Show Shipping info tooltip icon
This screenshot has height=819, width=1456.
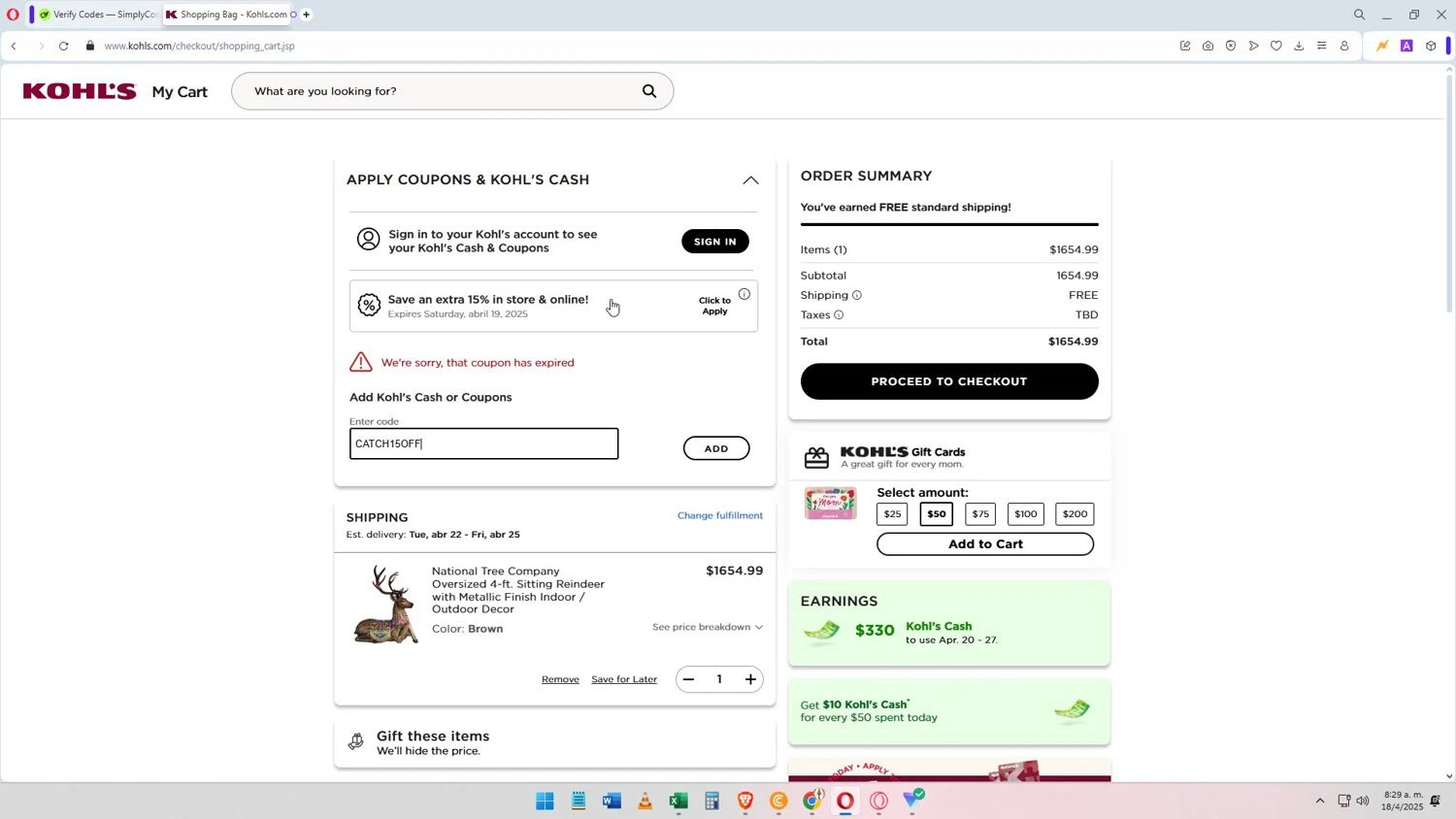[x=857, y=295]
